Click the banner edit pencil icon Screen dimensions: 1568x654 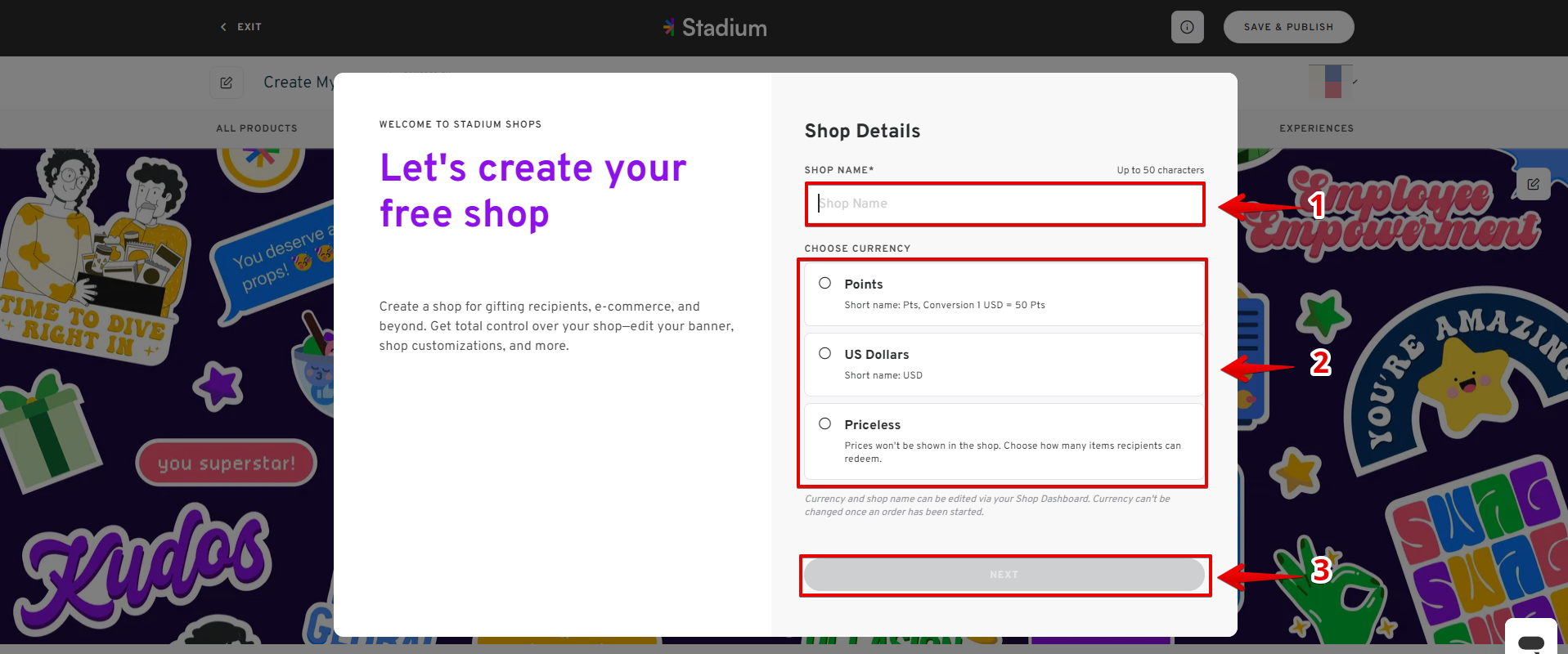coord(1533,184)
